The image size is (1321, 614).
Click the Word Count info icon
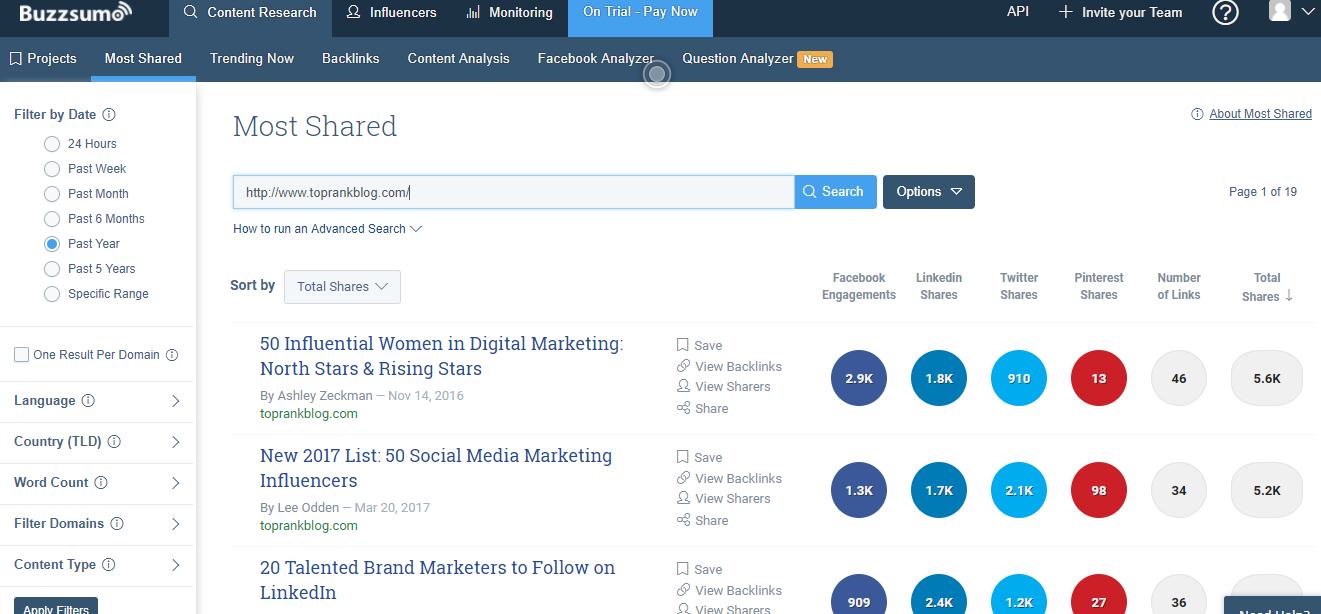[x=102, y=483]
